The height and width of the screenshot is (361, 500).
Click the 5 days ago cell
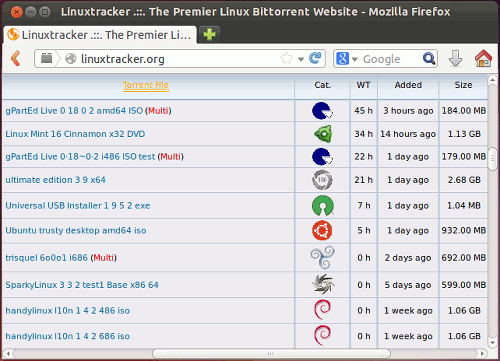(408, 285)
